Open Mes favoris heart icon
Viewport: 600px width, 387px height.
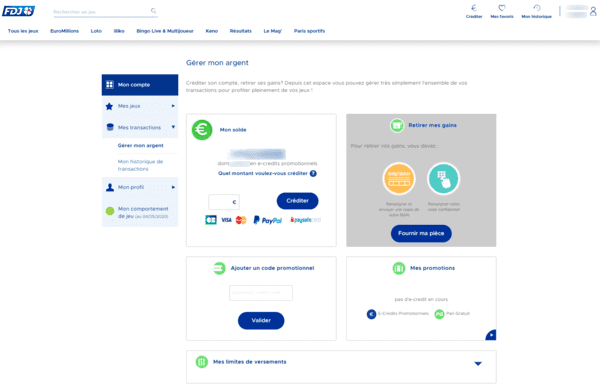(502, 8)
